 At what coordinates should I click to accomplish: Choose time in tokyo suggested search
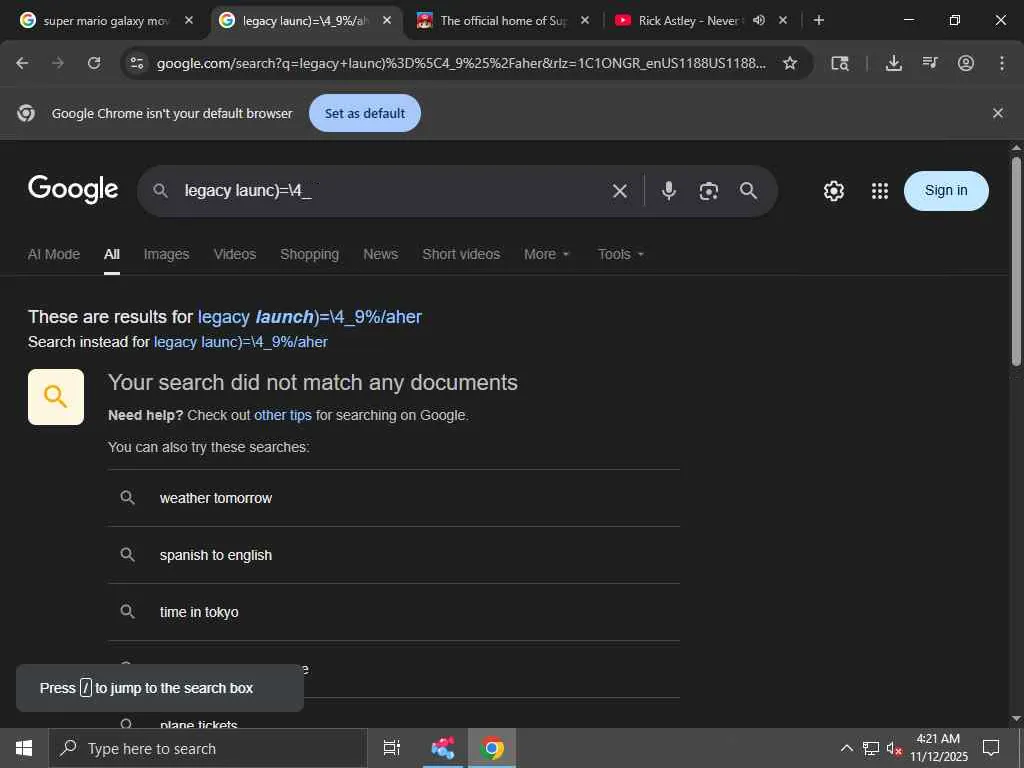point(394,612)
